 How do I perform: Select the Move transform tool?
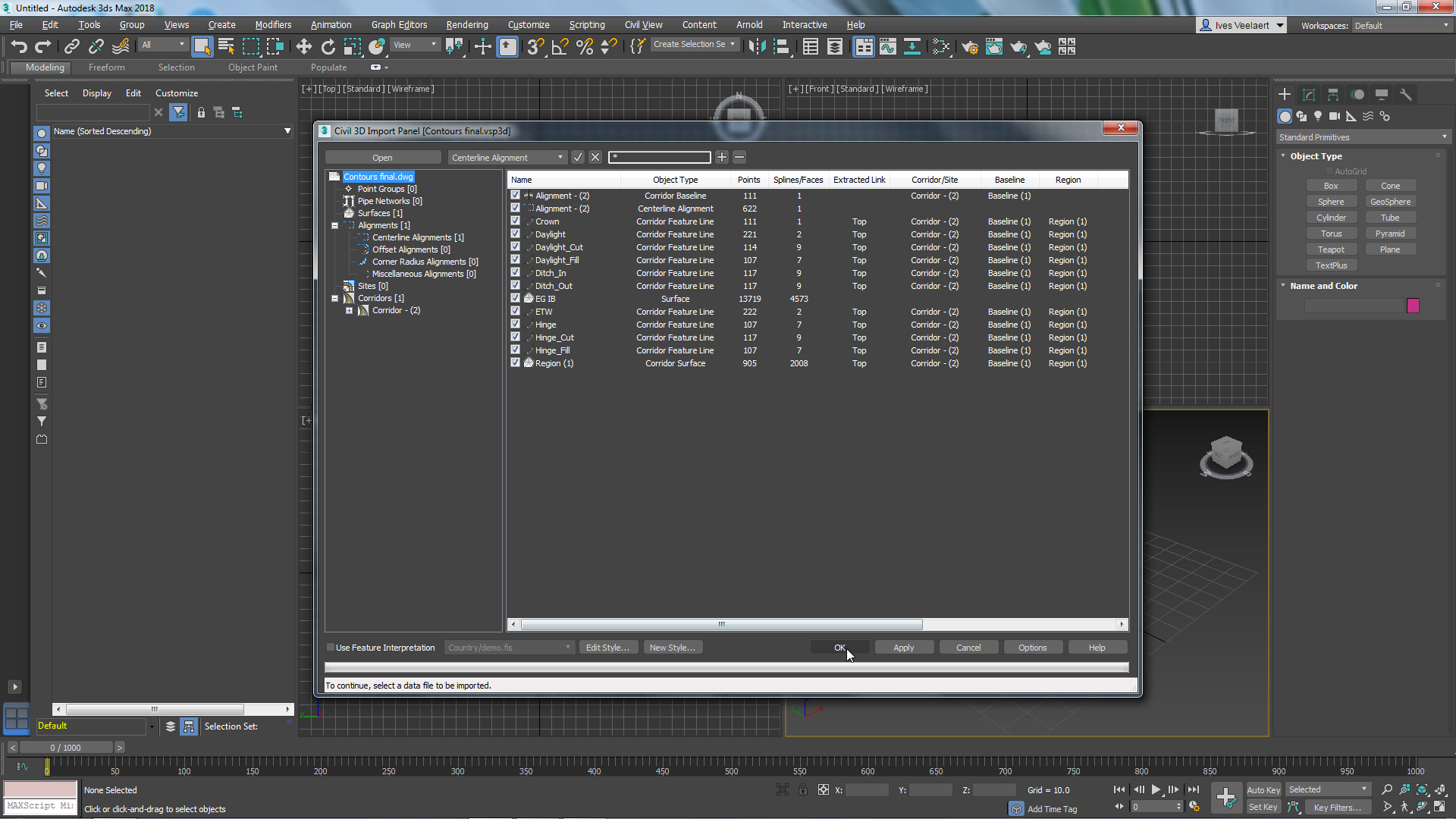coord(303,47)
